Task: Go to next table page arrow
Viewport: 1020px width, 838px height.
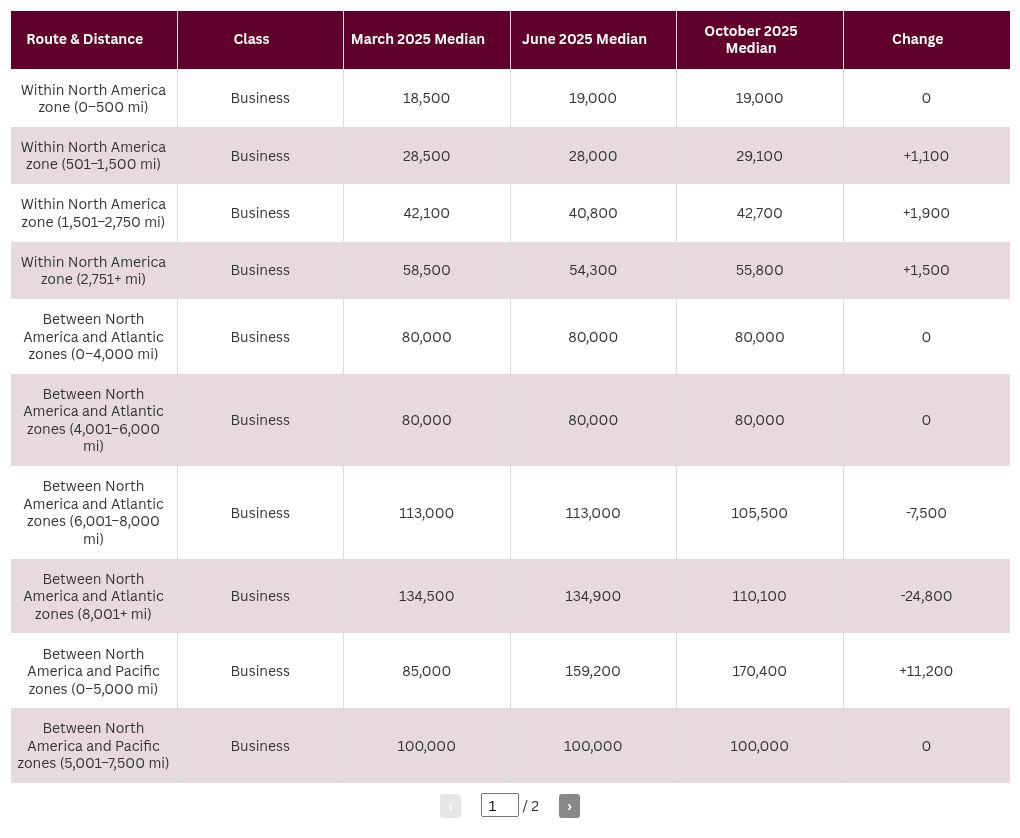Action: pos(569,806)
